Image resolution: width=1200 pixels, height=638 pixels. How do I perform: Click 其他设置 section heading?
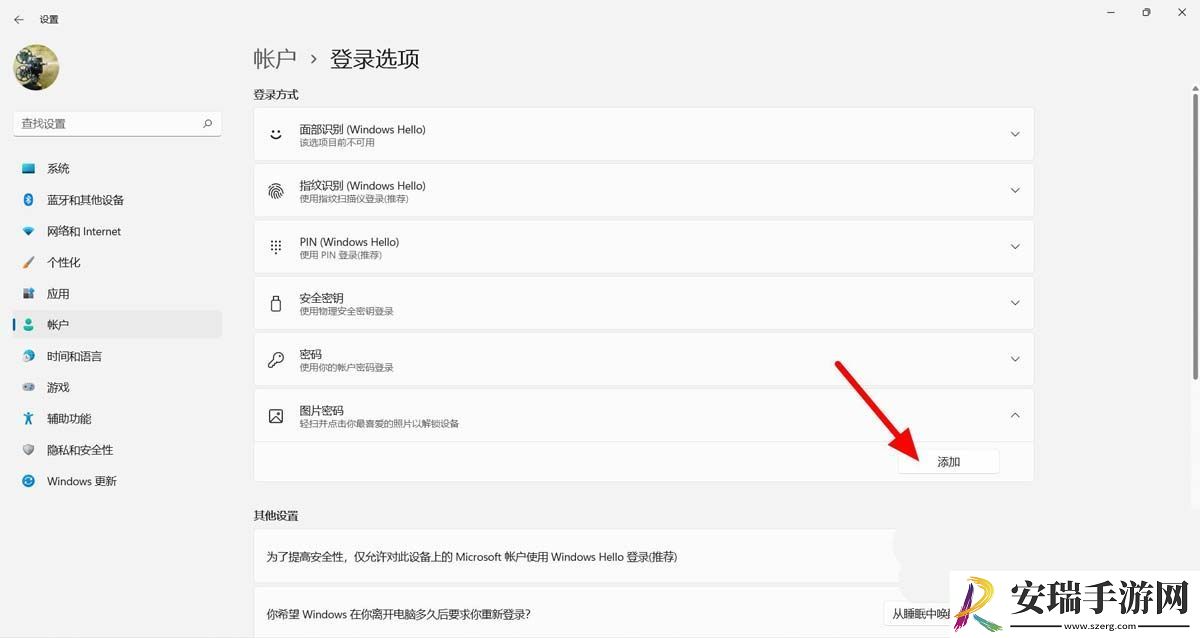[276, 515]
